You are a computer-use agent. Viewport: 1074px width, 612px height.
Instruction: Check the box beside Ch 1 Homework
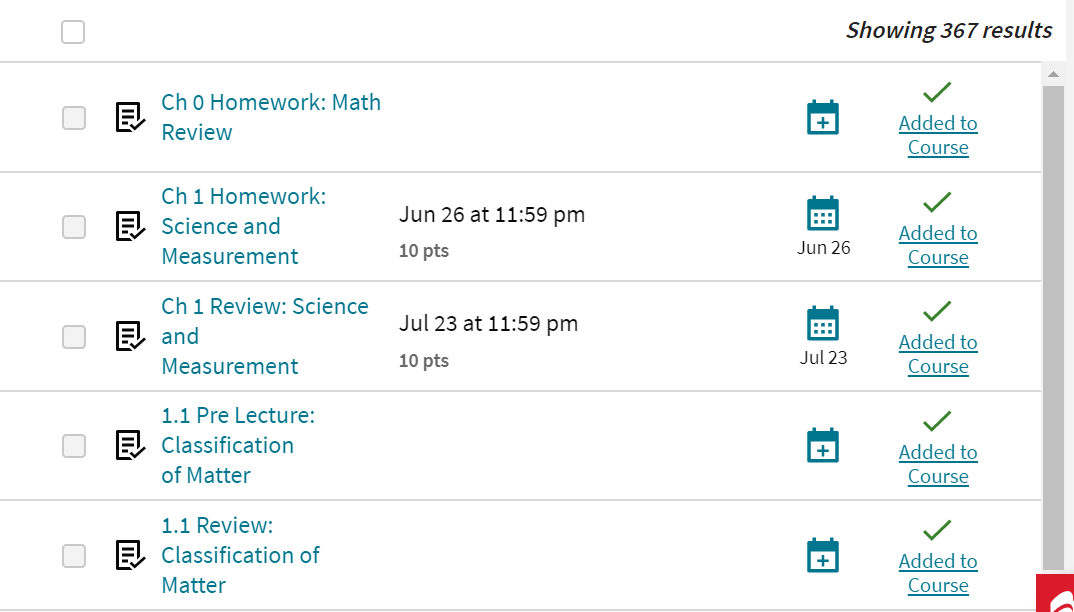pos(73,227)
